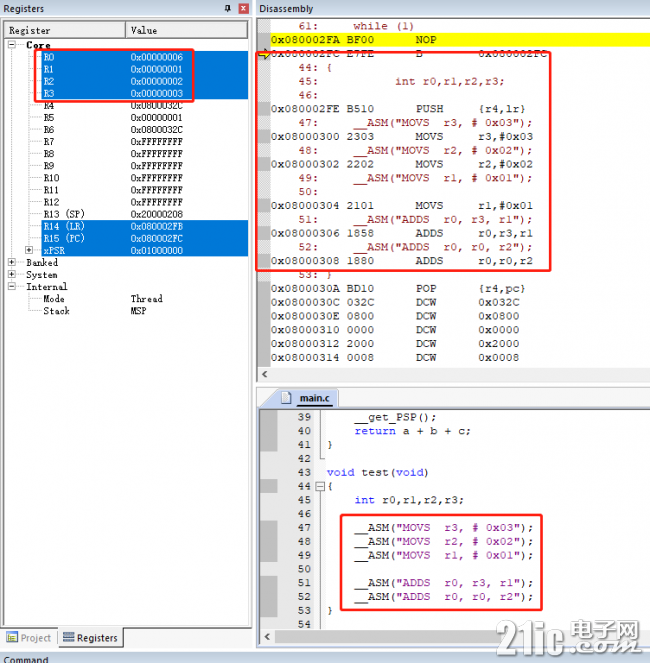Select register R10 row

click(x=145, y=178)
